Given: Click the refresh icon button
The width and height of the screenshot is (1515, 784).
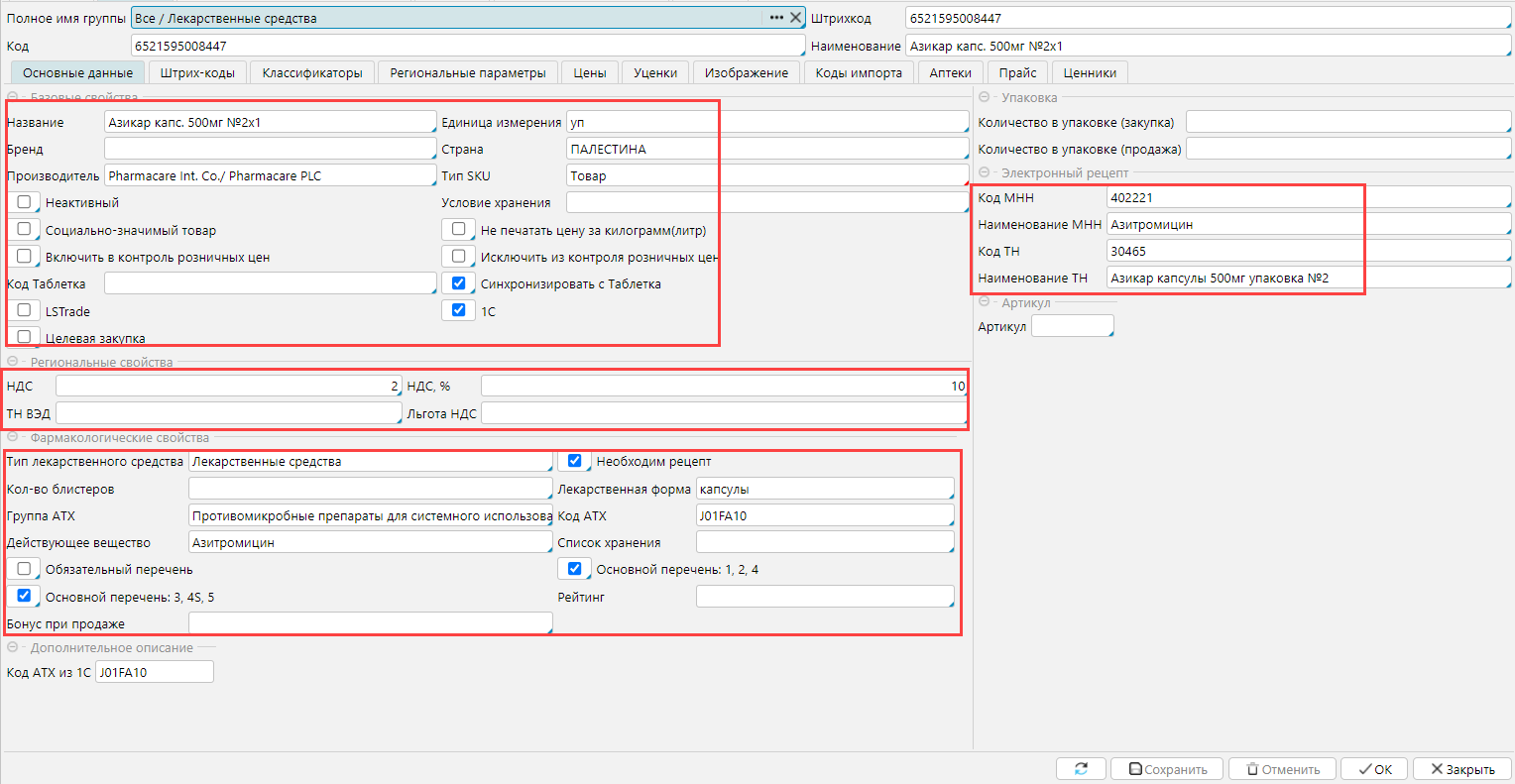Looking at the screenshot, I should 1081,769.
